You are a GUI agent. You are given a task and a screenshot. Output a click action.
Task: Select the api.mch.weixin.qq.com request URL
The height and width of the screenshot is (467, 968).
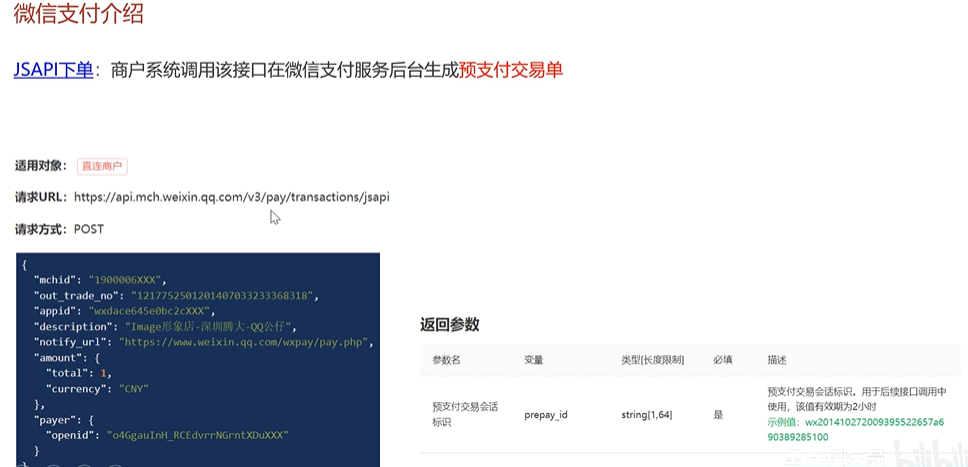pyautogui.click(x=232, y=198)
